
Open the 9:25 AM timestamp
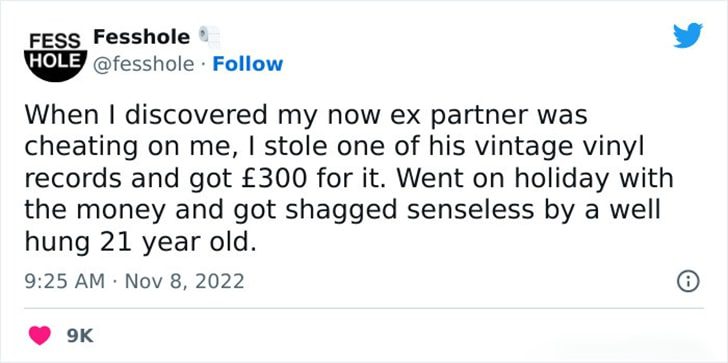tap(65, 281)
